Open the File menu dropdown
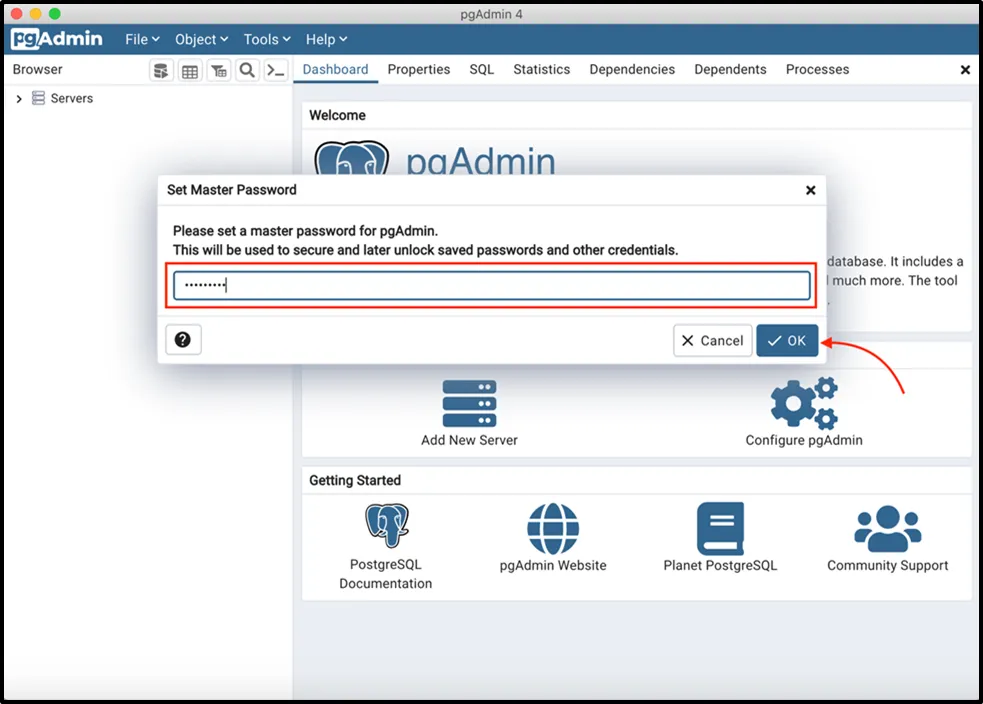Image resolution: width=983 pixels, height=704 pixels. click(x=142, y=39)
